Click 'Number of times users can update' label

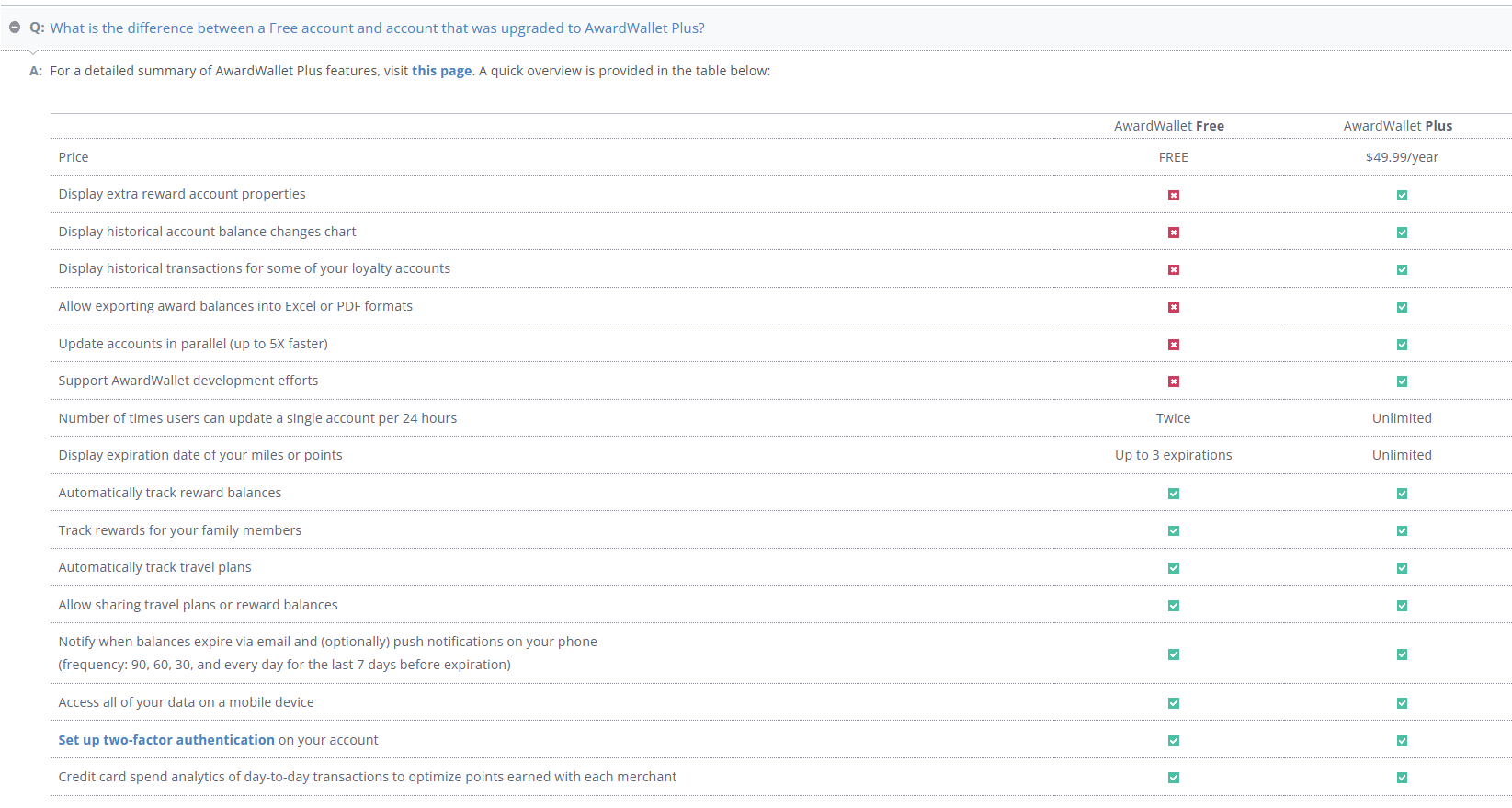point(257,418)
